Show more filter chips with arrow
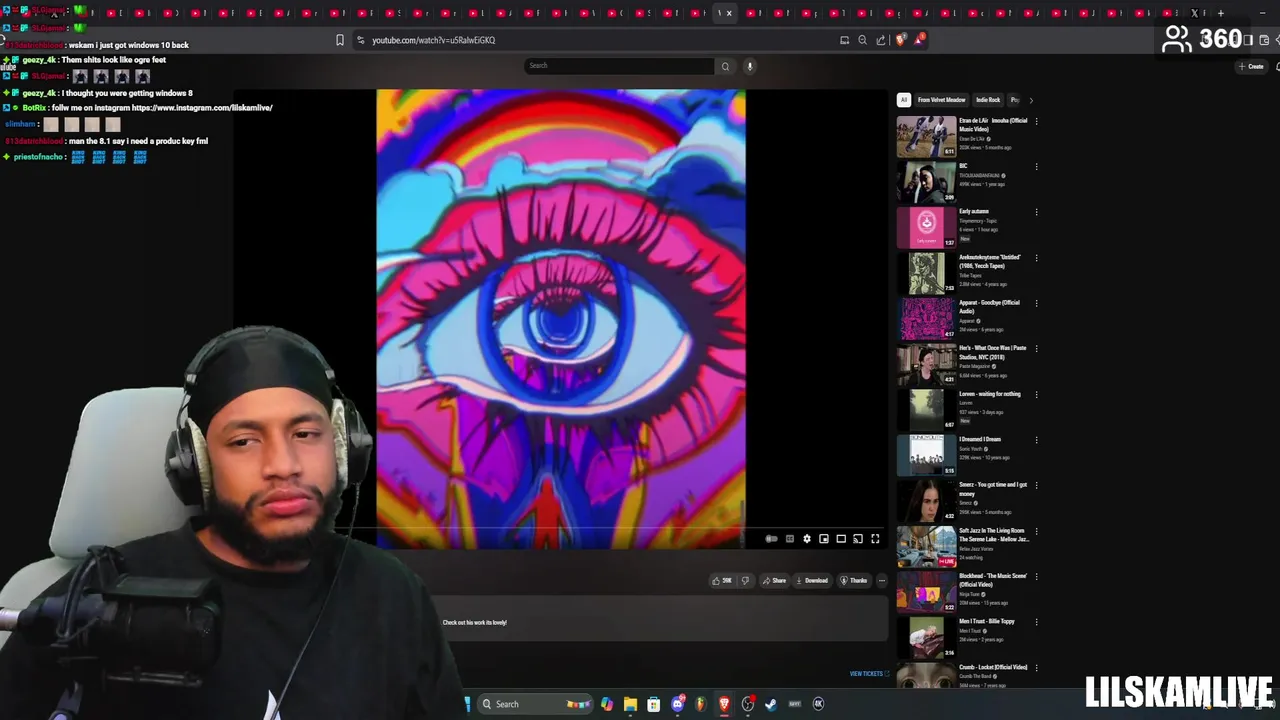Screen dimensions: 1280x720 1031,100
